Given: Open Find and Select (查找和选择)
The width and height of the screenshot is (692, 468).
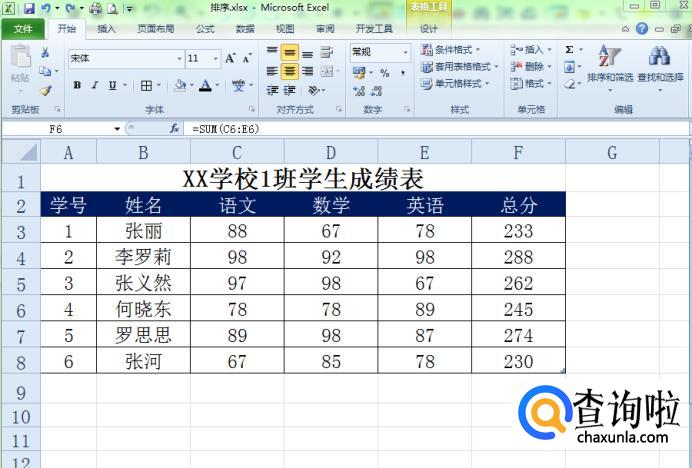Looking at the screenshot, I should click(x=660, y=66).
